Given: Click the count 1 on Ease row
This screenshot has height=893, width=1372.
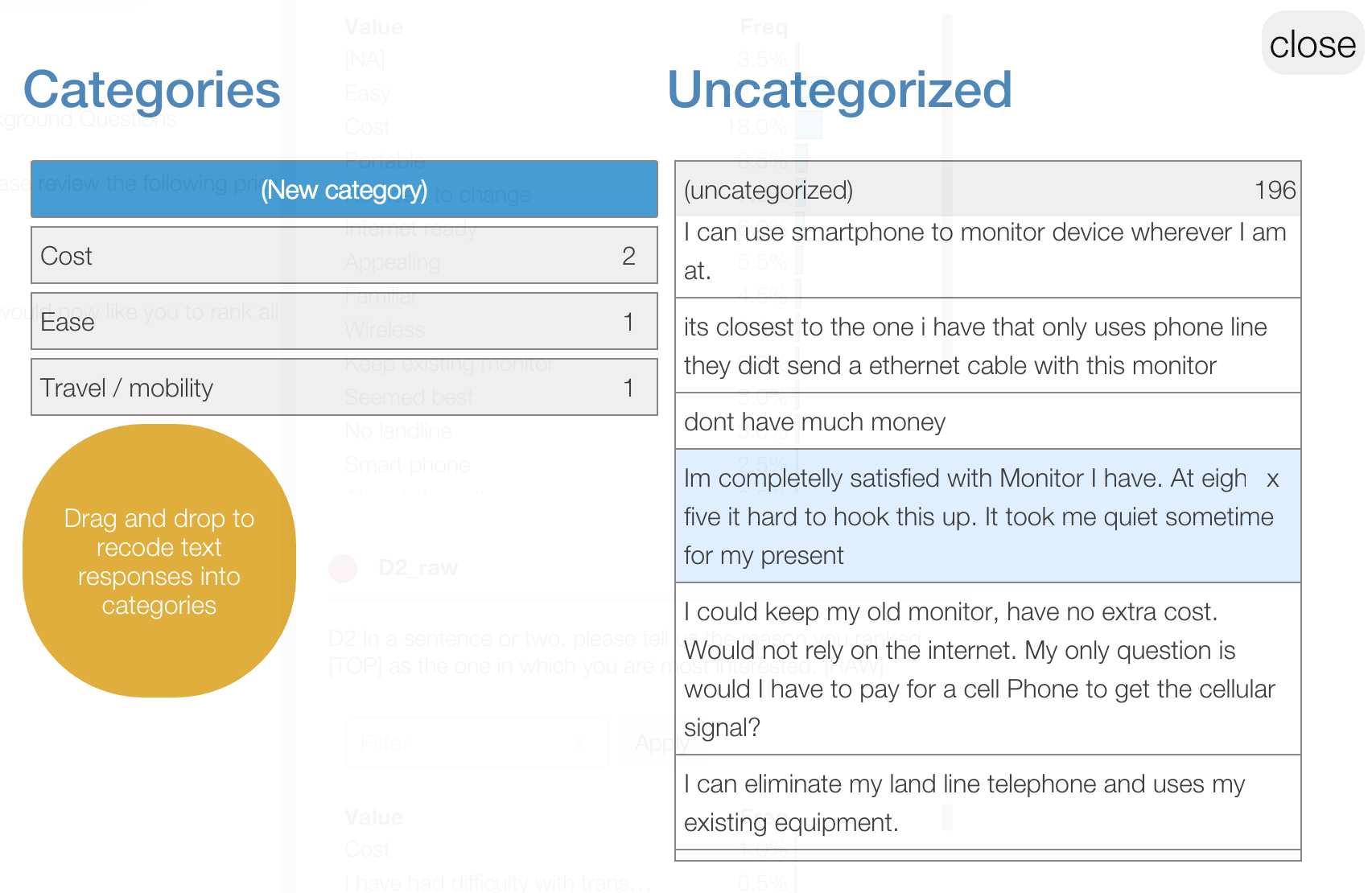Looking at the screenshot, I should click(x=628, y=322).
